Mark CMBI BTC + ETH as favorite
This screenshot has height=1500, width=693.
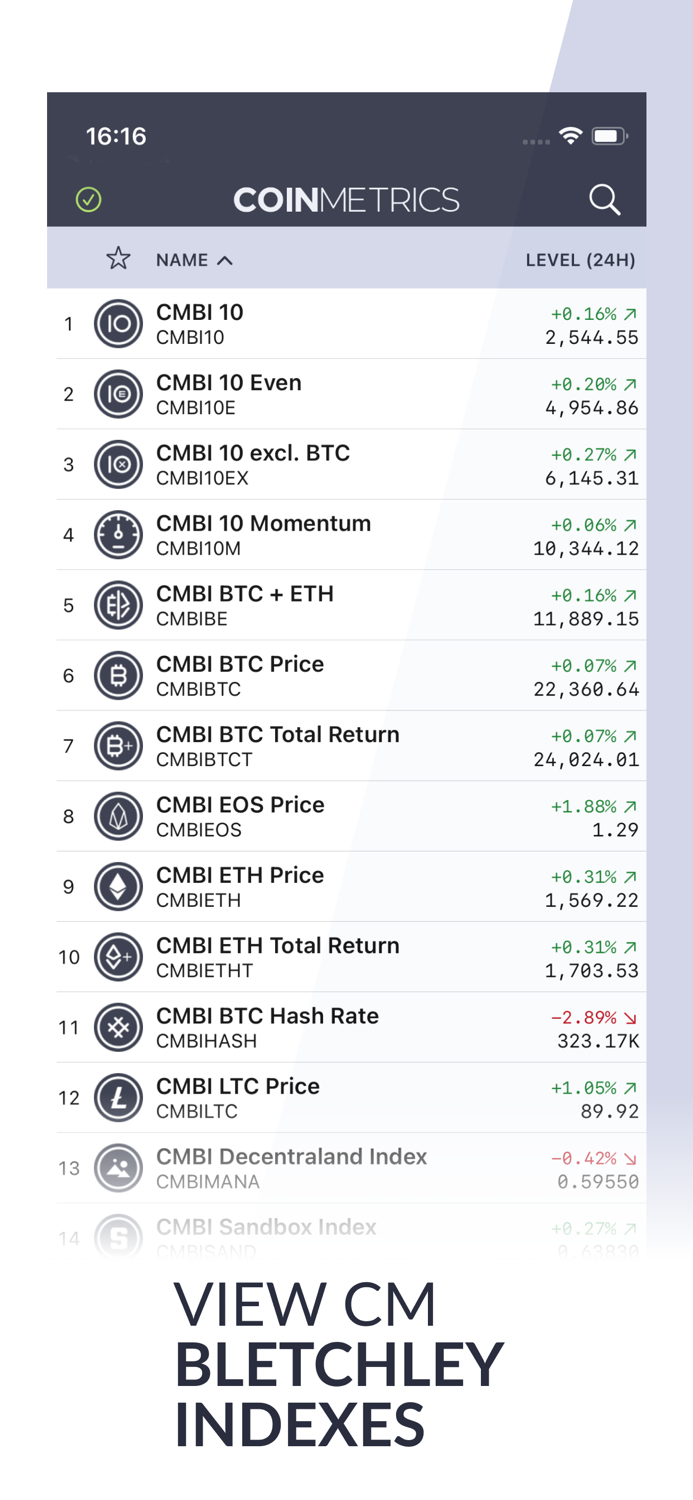point(118,605)
